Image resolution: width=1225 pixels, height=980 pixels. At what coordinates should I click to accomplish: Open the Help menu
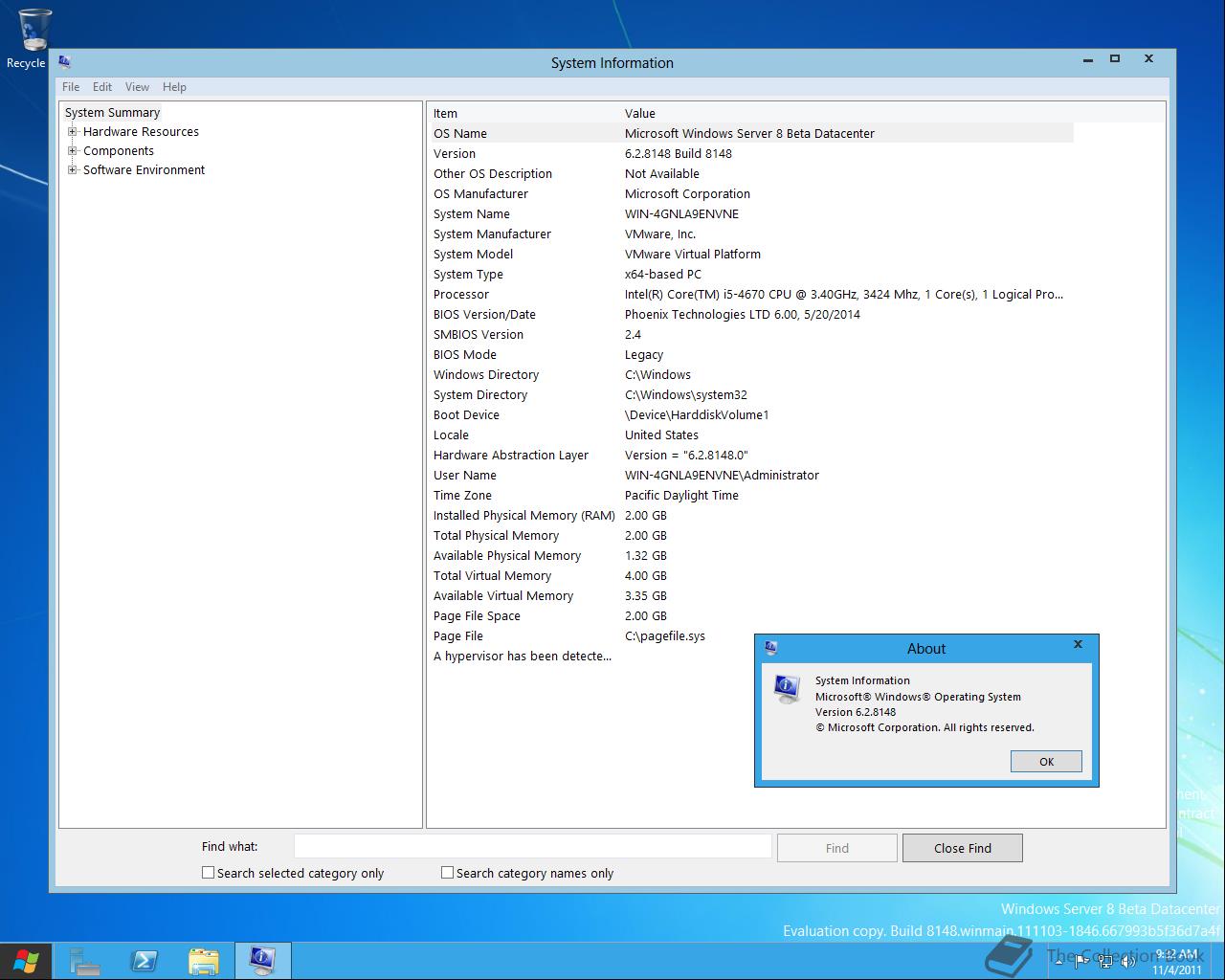pyautogui.click(x=174, y=86)
